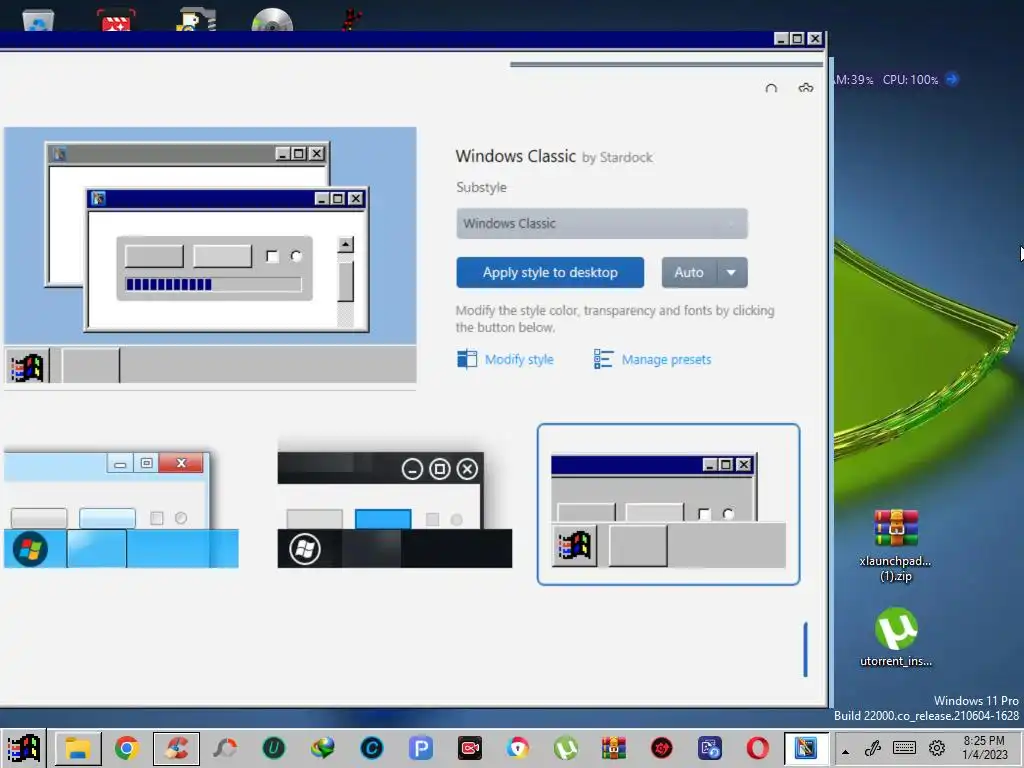Open WinRAR from the taskbar
The image size is (1024, 768).
(x=614, y=748)
